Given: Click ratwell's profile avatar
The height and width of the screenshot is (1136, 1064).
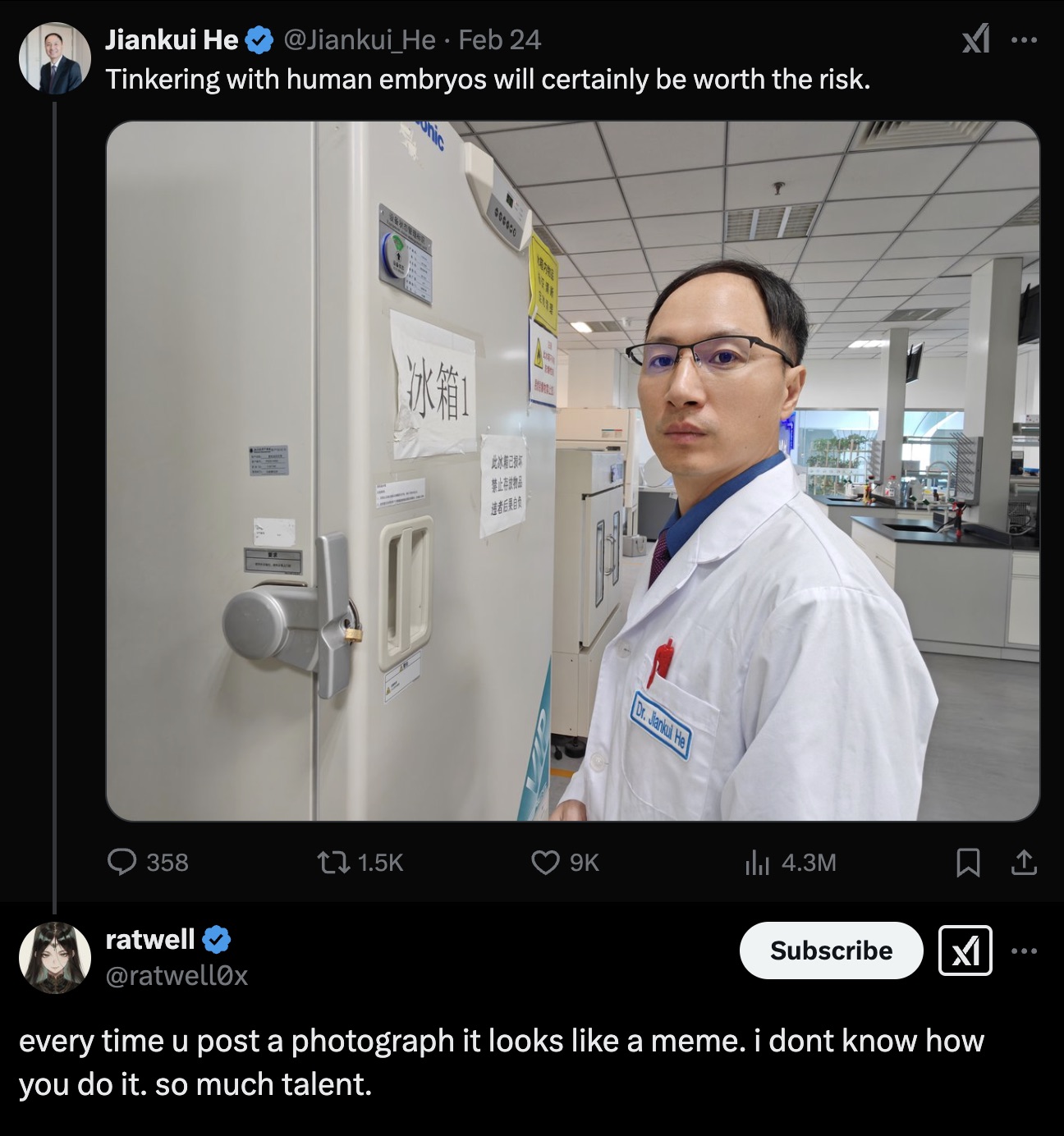Looking at the screenshot, I should [x=54, y=957].
